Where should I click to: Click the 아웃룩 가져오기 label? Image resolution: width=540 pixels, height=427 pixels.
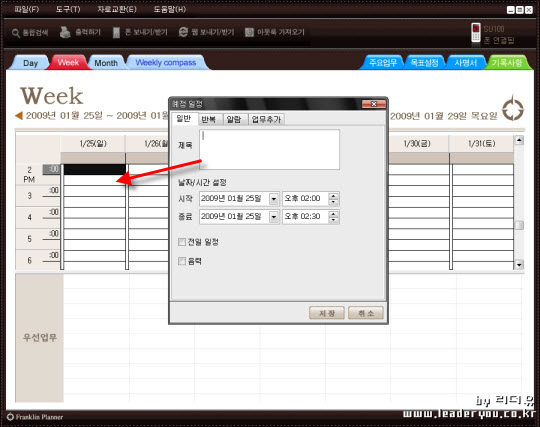point(281,32)
